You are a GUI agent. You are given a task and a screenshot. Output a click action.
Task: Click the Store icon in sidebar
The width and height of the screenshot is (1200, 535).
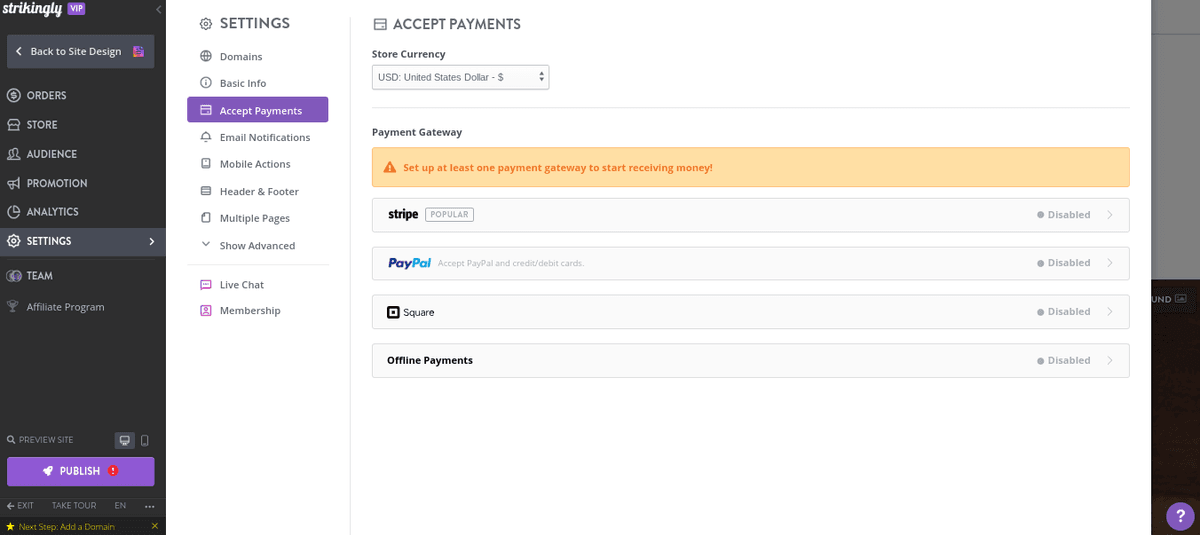point(14,125)
